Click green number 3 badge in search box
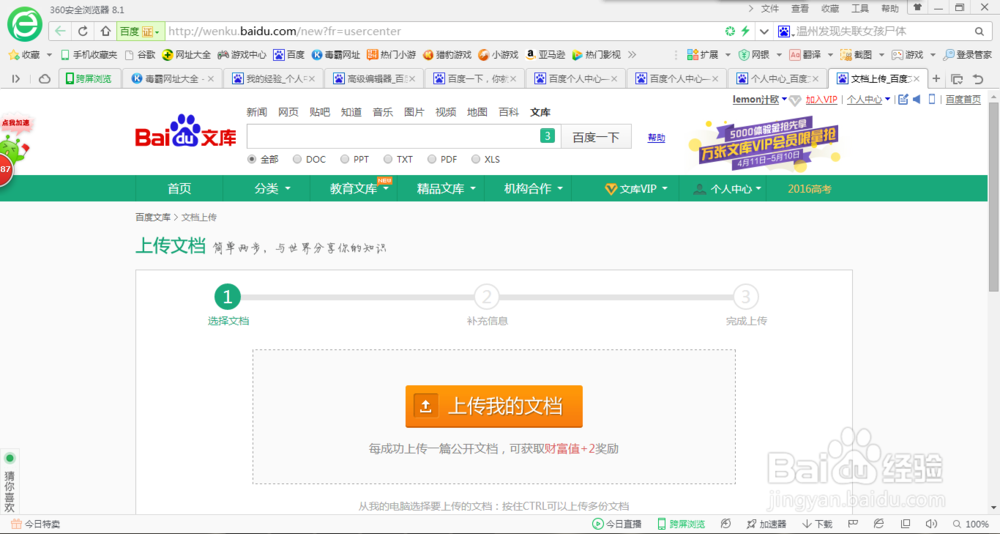This screenshot has height=534, width=1000. pyautogui.click(x=547, y=135)
